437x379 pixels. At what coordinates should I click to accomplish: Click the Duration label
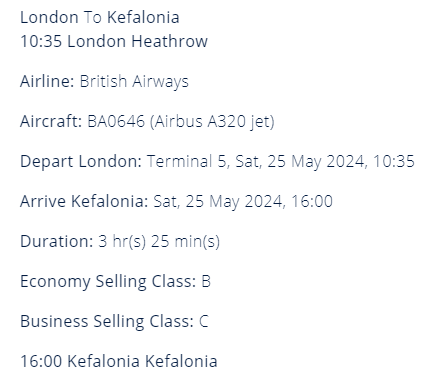click(57, 241)
